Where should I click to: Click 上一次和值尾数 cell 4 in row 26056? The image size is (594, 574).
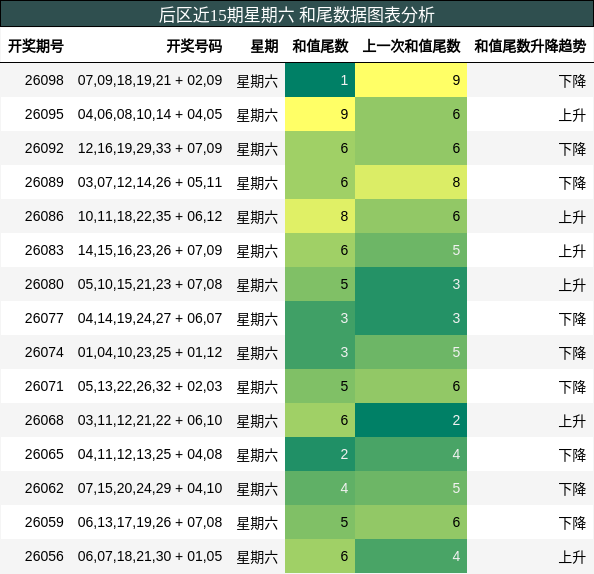click(411, 556)
